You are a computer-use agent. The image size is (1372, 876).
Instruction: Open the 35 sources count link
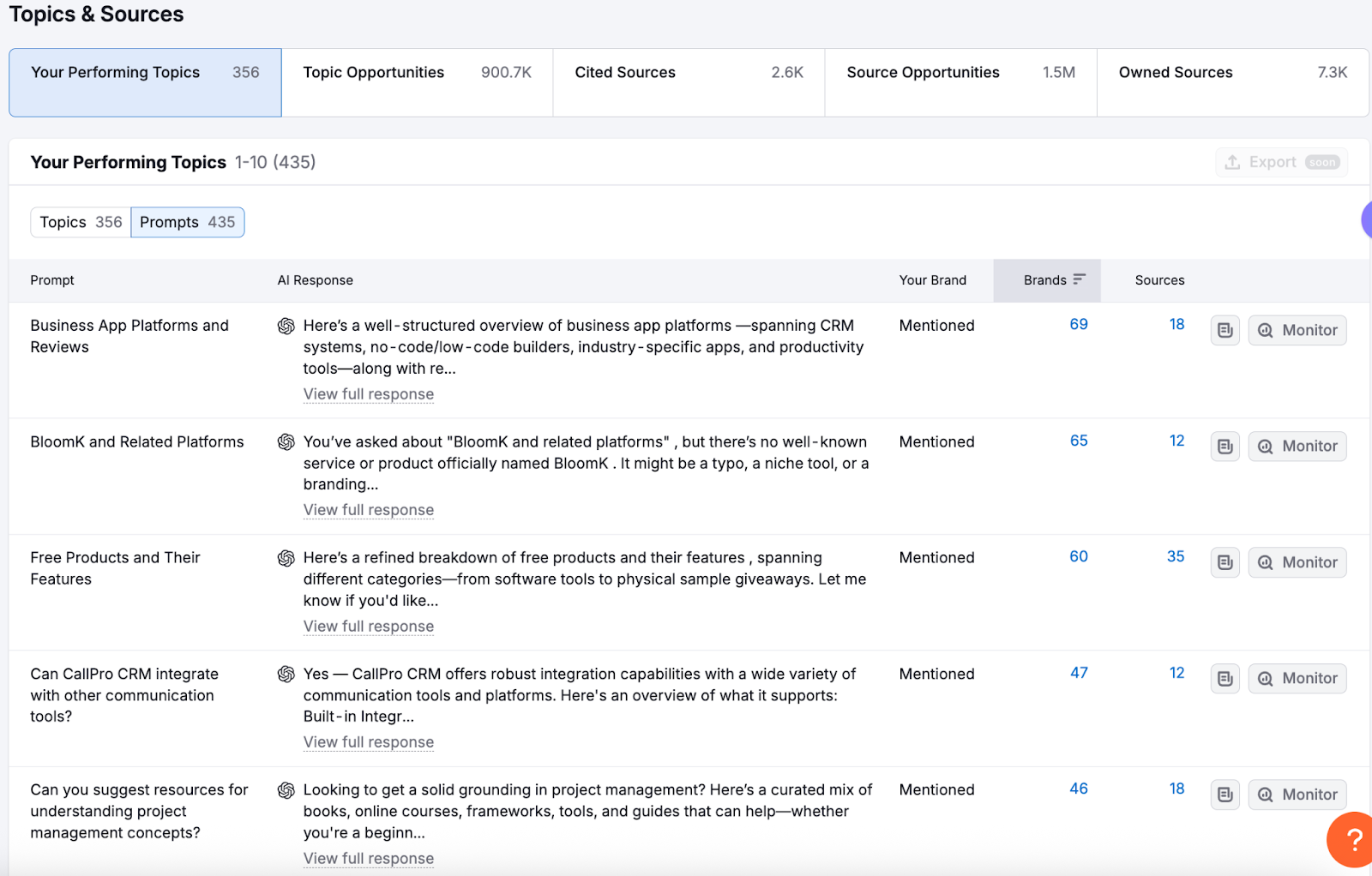click(x=1176, y=557)
